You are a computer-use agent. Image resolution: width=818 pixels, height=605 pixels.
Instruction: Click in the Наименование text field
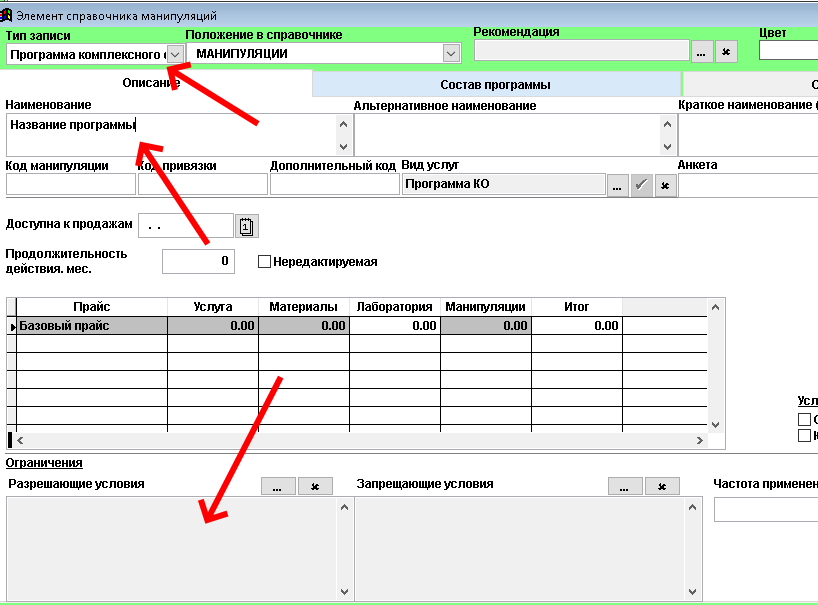(x=170, y=135)
